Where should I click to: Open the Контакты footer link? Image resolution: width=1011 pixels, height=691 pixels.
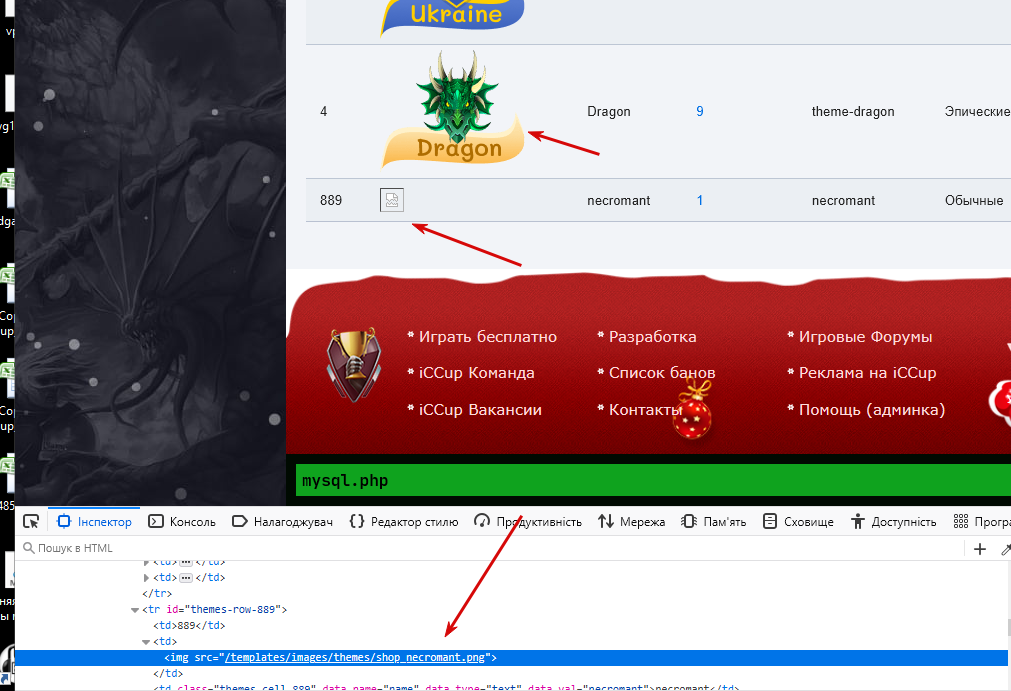(645, 409)
